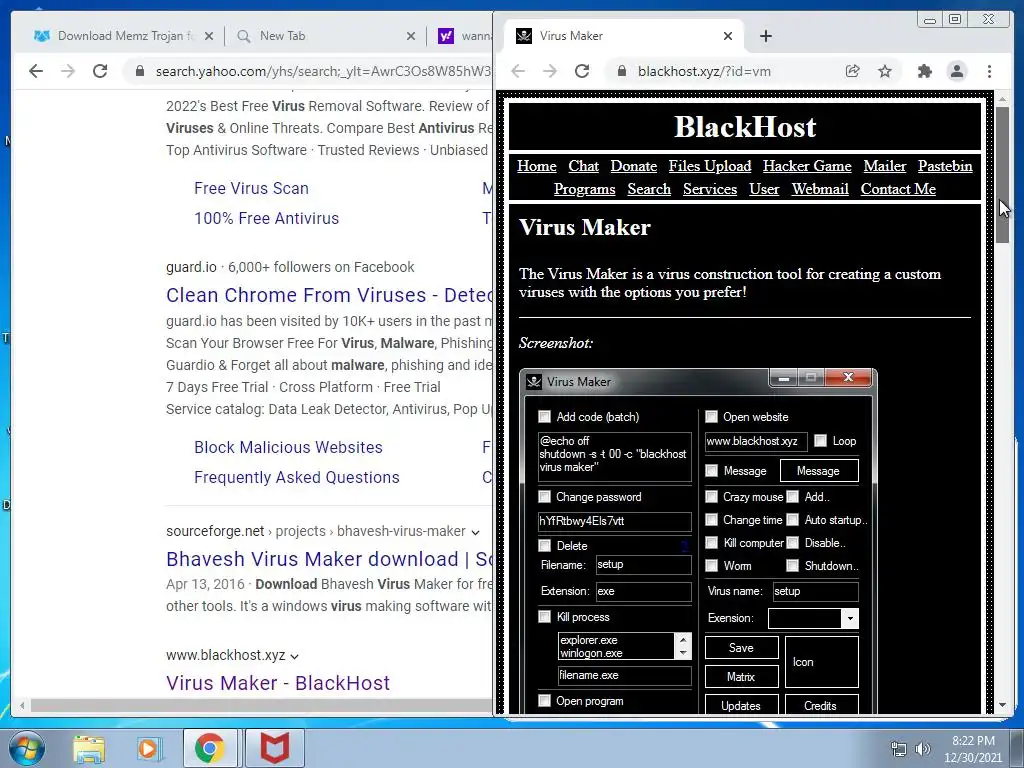Open the Home link on BlackHost
The image size is (1024, 768).
tap(537, 167)
